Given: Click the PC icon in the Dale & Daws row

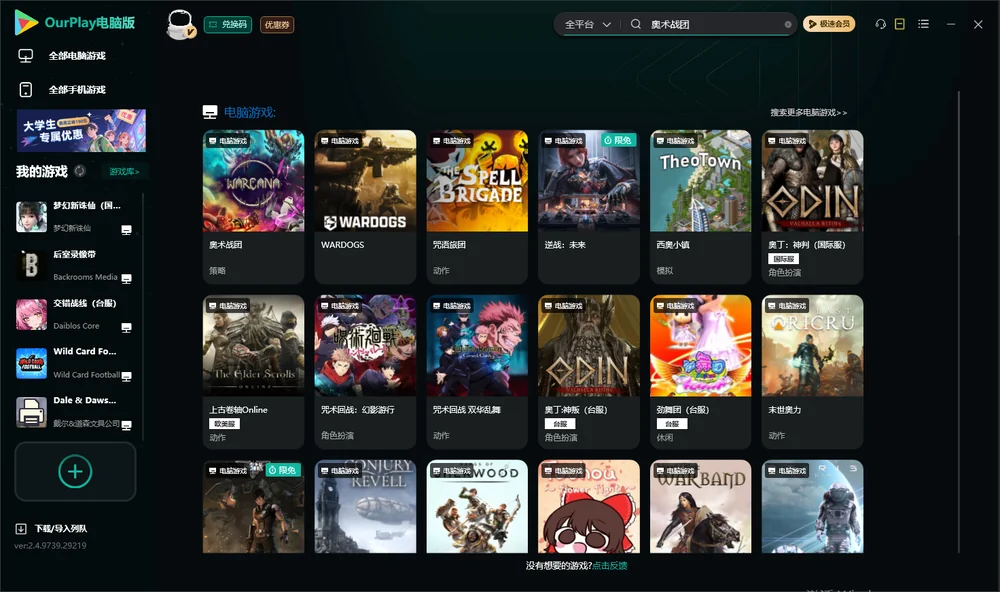Looking at the screenshot, I should (x=126, y=425).
